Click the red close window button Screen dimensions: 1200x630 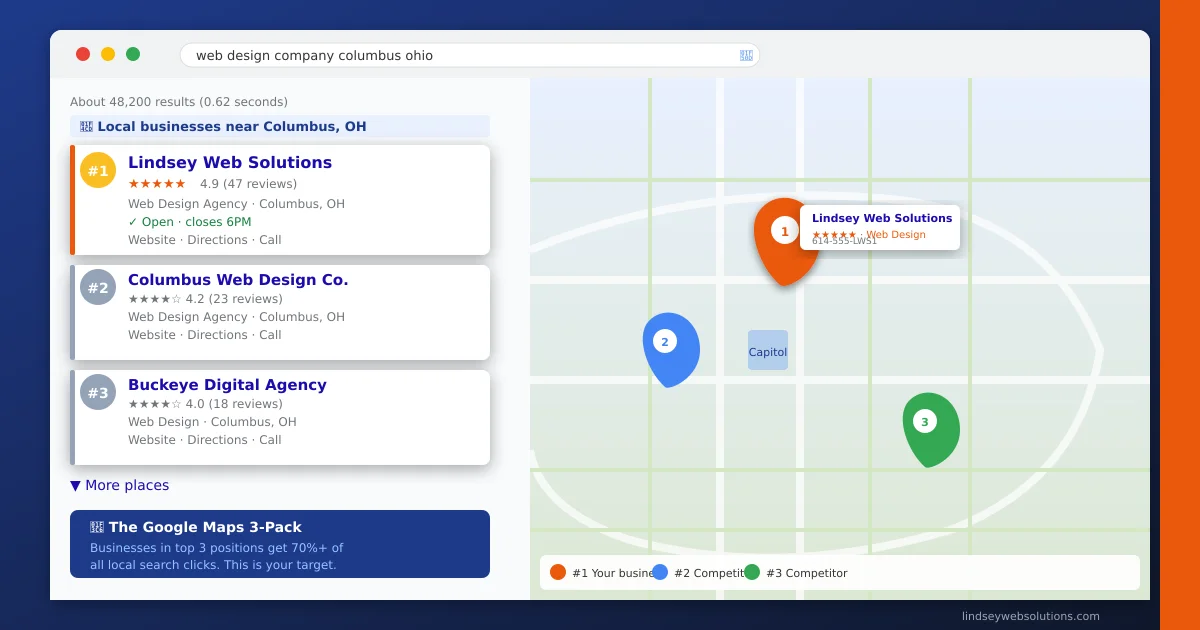(83, 54)
